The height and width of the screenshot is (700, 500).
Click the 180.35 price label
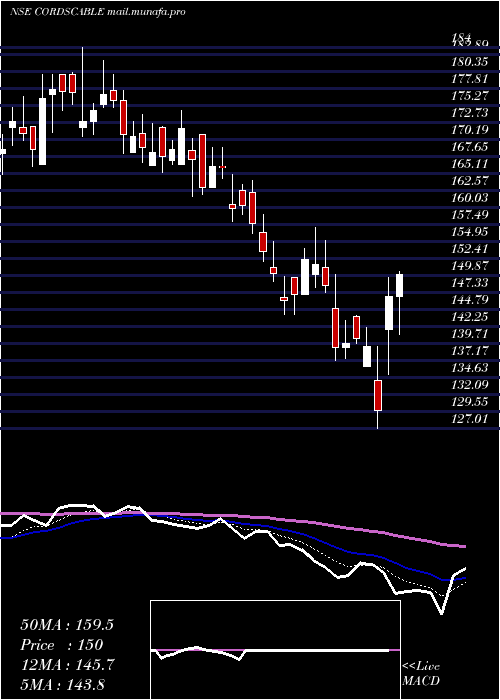470,62
